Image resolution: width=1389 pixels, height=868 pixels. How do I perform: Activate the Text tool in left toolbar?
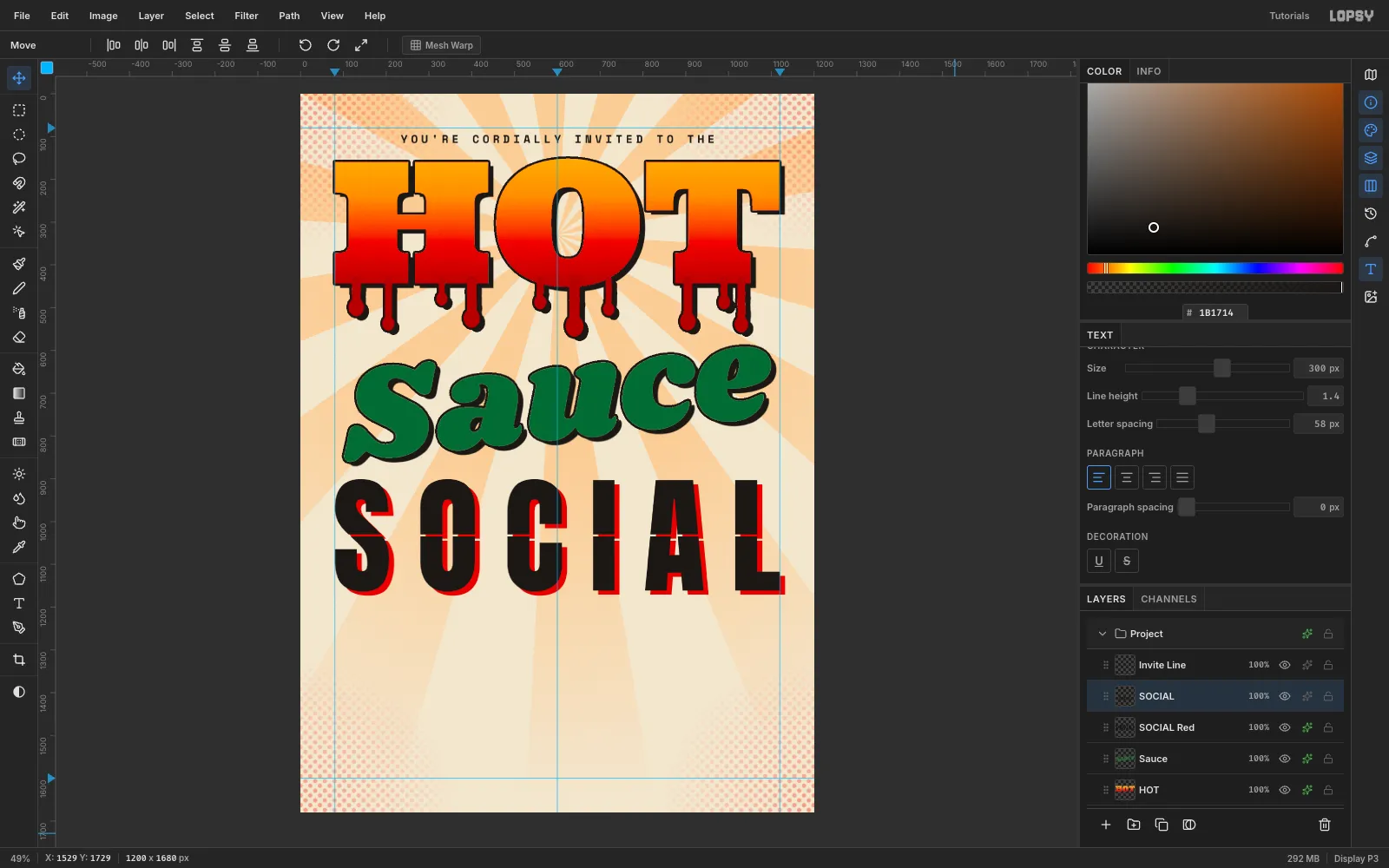19,603
